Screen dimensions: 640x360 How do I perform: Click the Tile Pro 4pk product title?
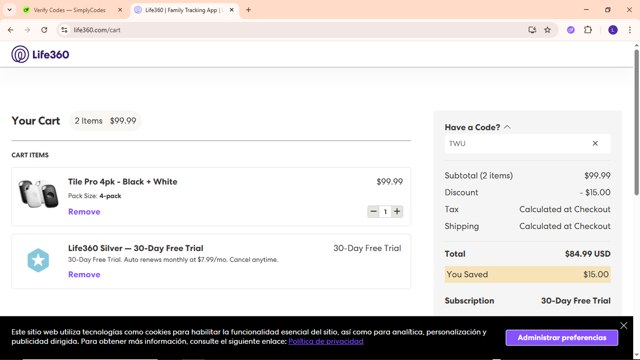(x=122, y=182)
